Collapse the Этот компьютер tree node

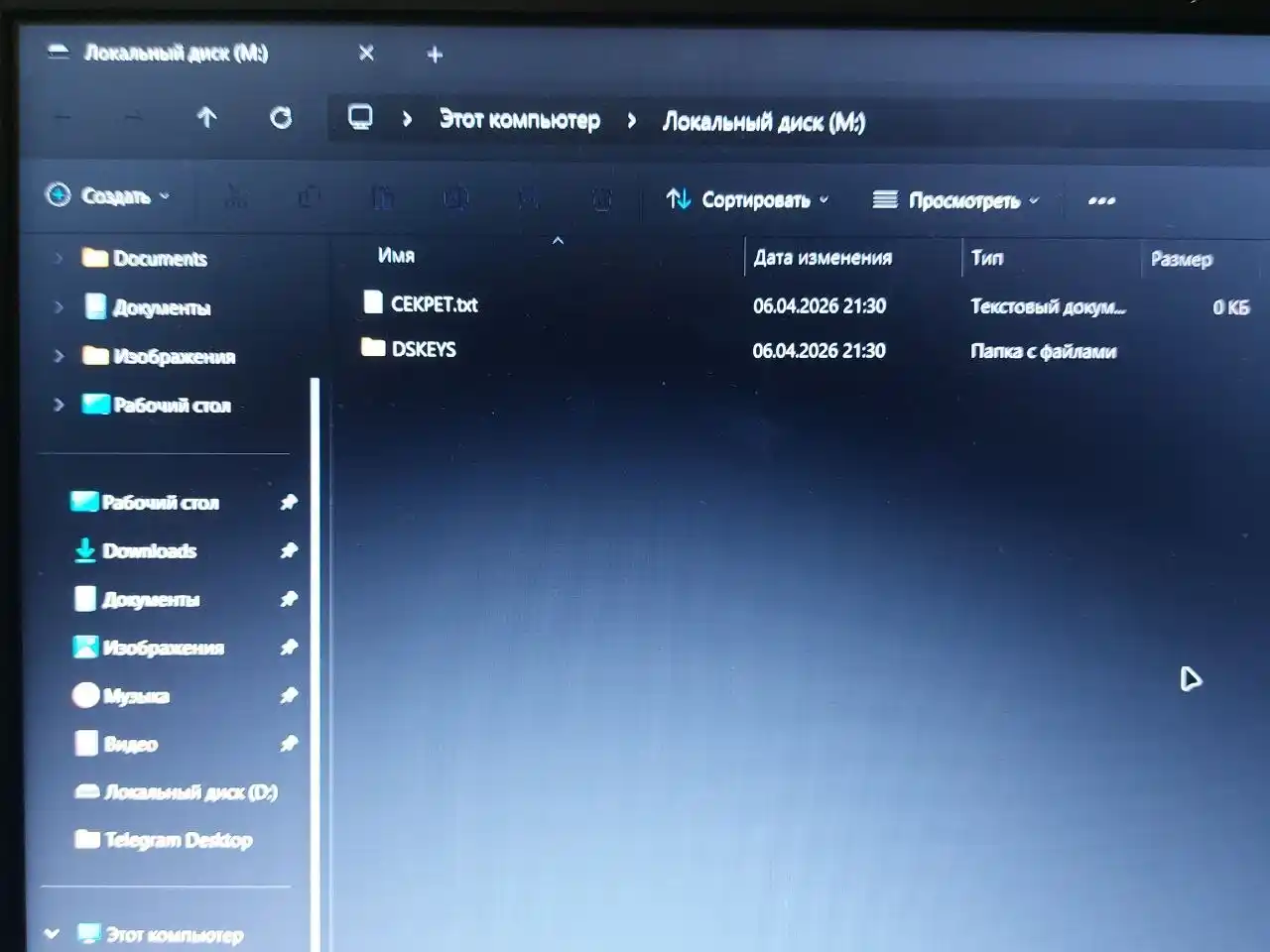(53, 933)
